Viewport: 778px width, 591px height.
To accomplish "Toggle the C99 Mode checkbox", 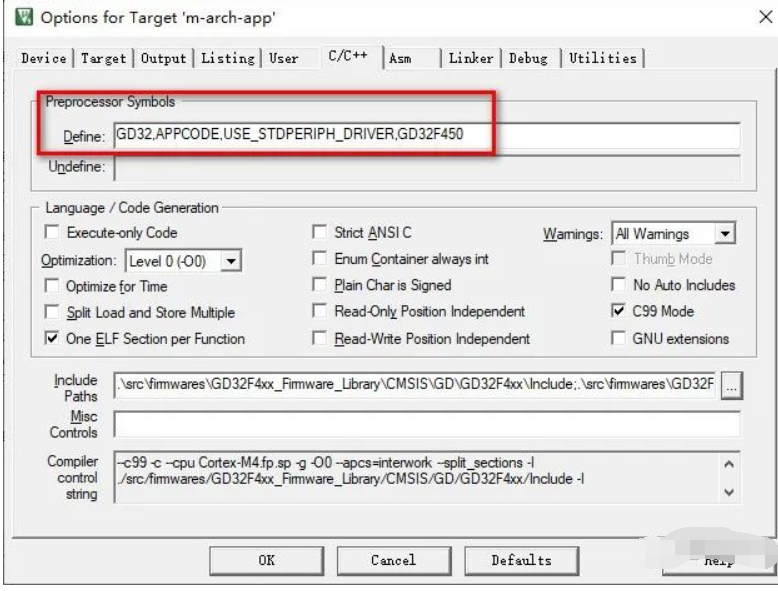I will click(x=618, y=311).
